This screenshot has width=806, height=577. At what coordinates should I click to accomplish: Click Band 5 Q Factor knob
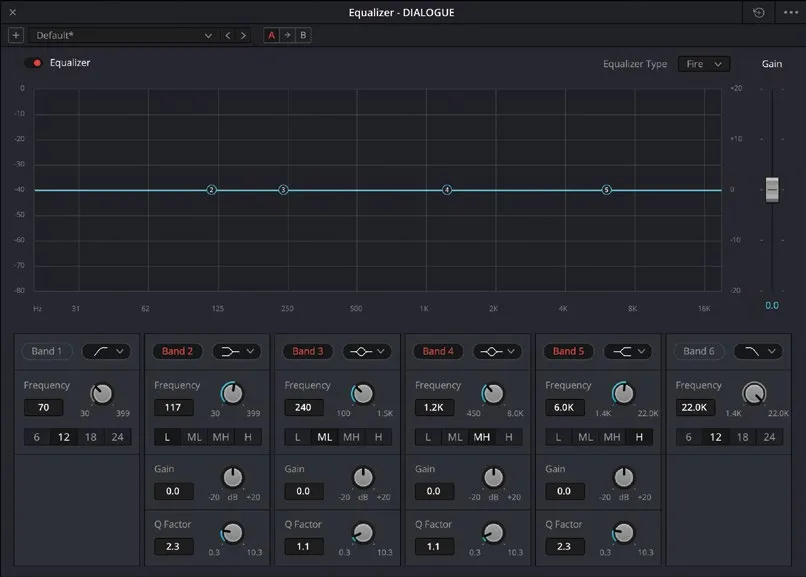pyautogui.click(x=624, y=533)
